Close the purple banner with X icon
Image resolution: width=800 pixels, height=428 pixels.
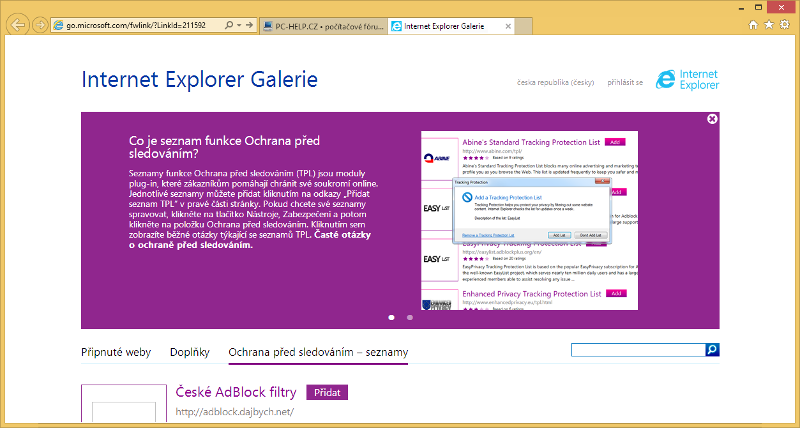coord(712,119)
